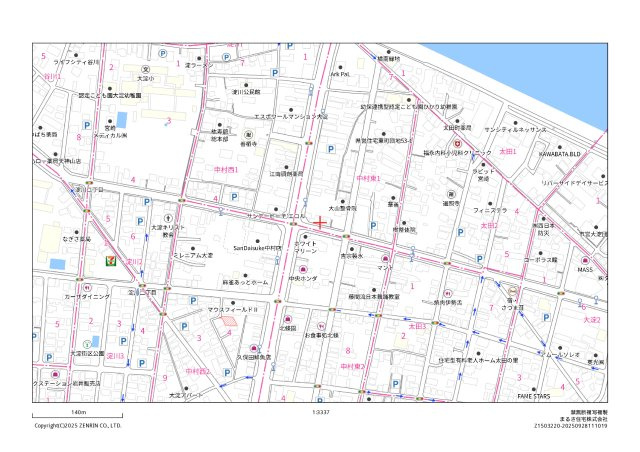
Task: Select the Ark PaL building label
Action: tap(340, 73)
